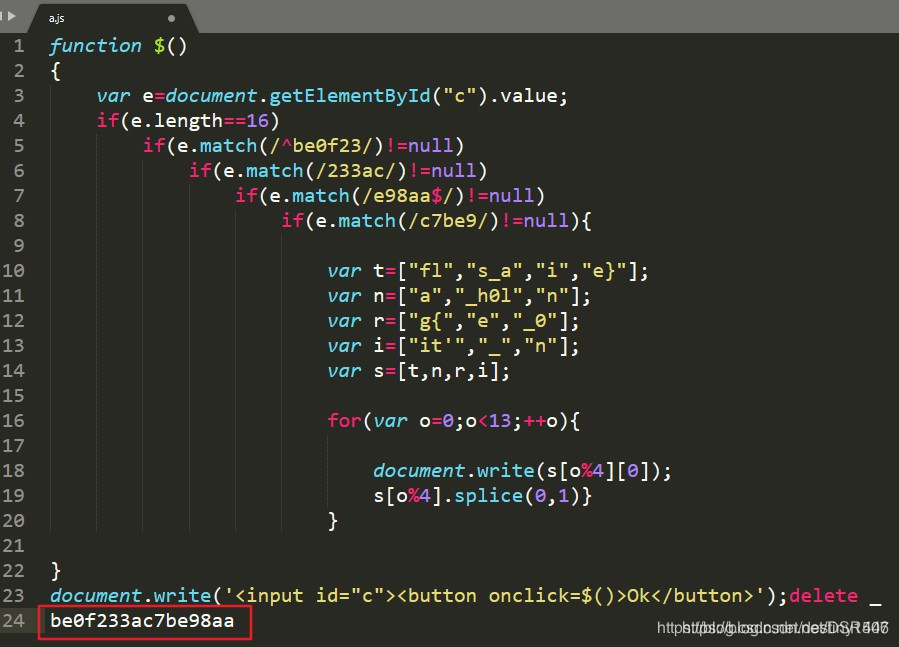Click the array value "s_a" on line 10
The width and height of the screenshot is (899, 647).
[x=494, y=271]
